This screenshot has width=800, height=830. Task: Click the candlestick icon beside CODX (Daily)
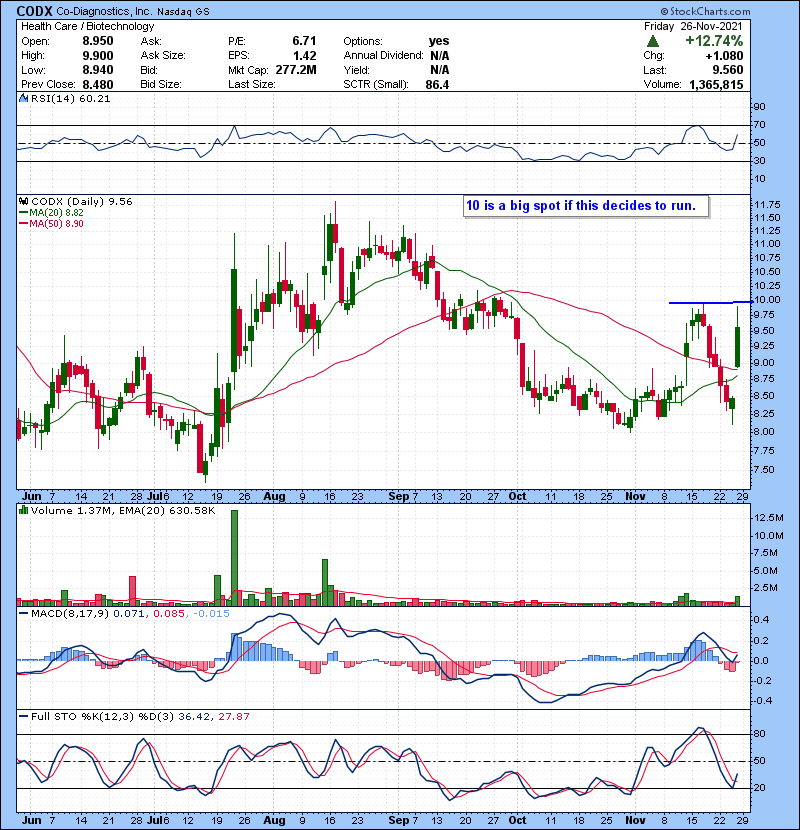point(23,201)
